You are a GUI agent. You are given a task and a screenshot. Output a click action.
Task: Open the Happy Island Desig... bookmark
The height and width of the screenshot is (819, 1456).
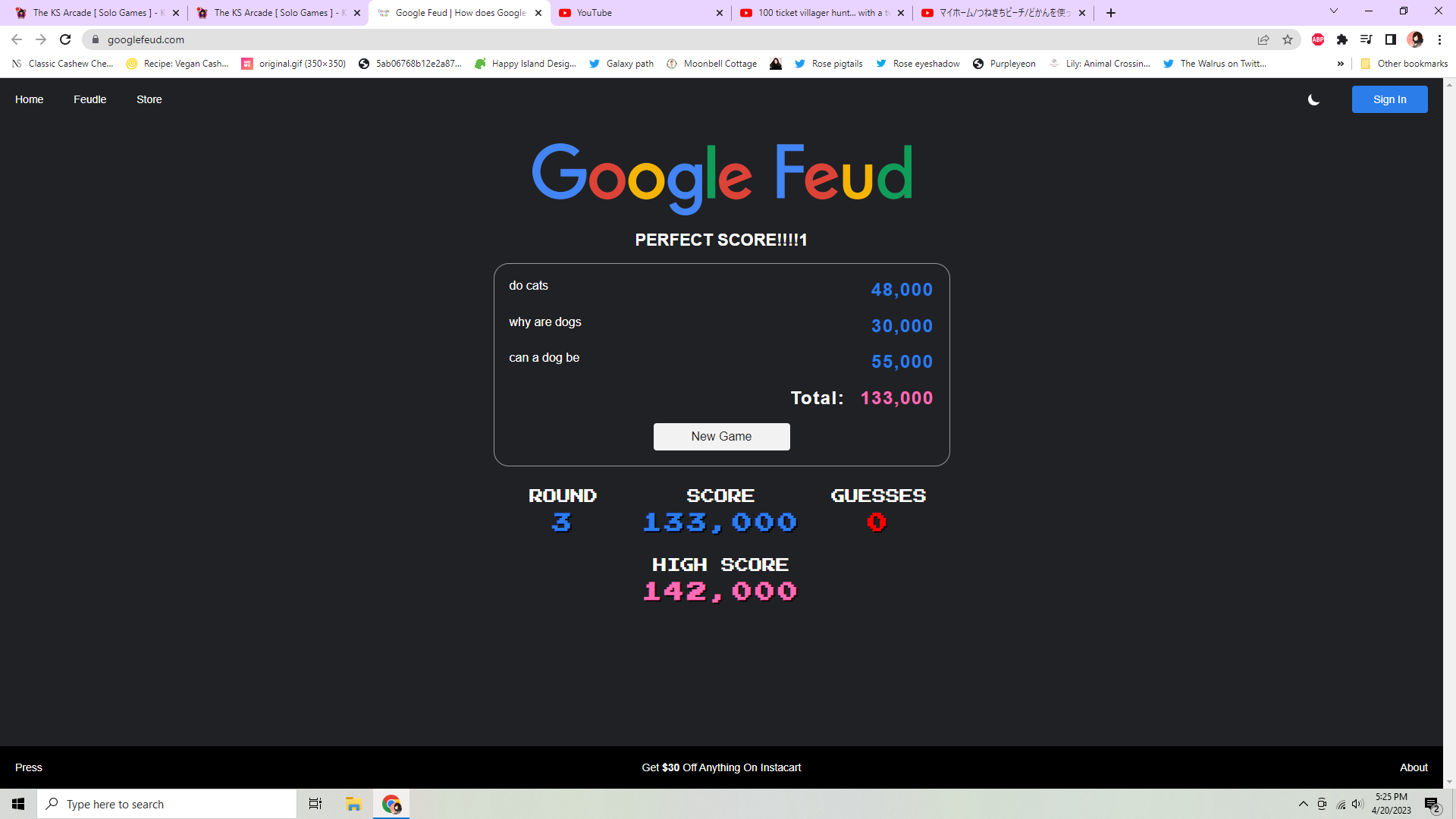tap(526, 64)
